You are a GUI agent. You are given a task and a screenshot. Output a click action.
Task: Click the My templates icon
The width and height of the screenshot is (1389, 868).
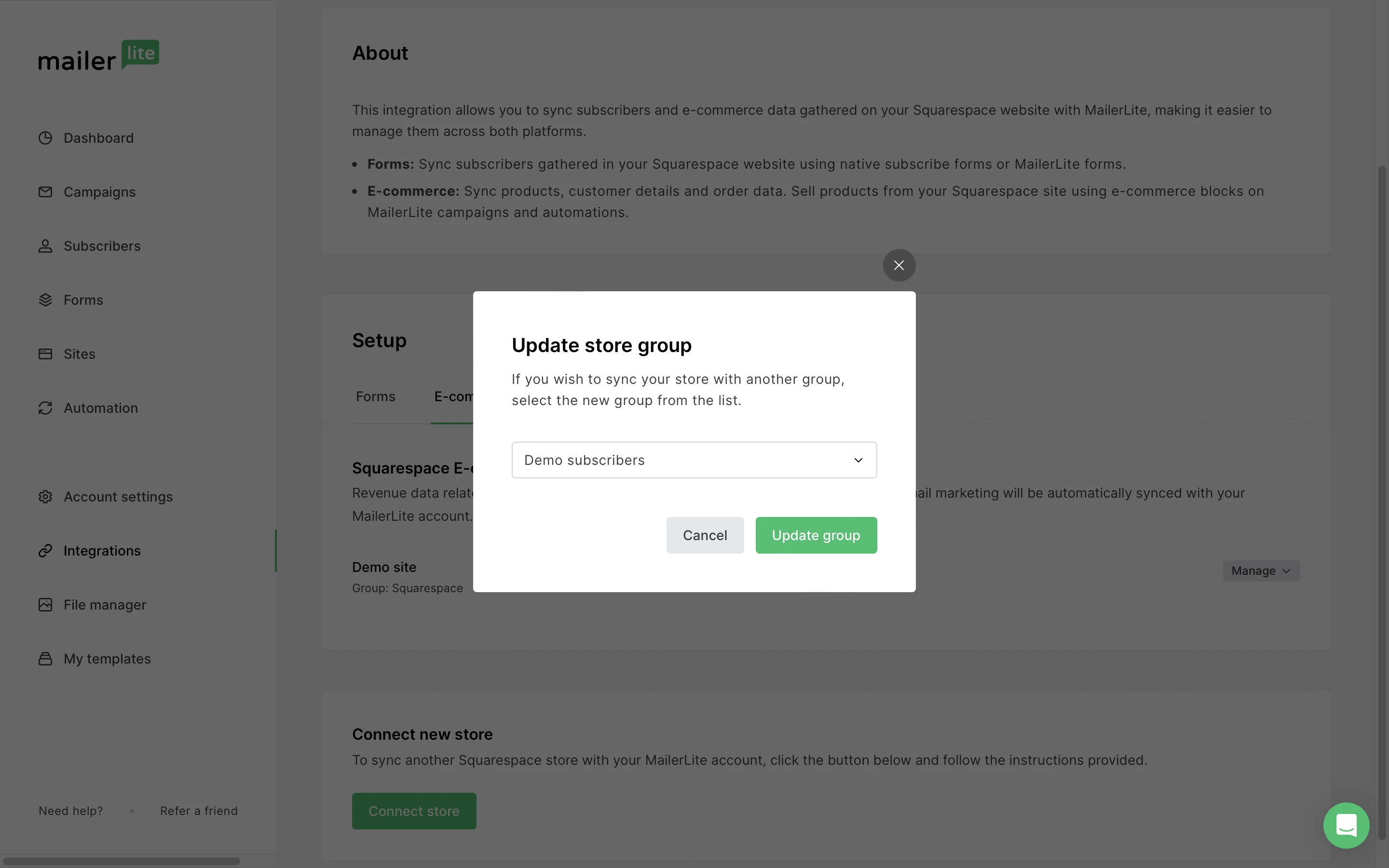[45, 658]
